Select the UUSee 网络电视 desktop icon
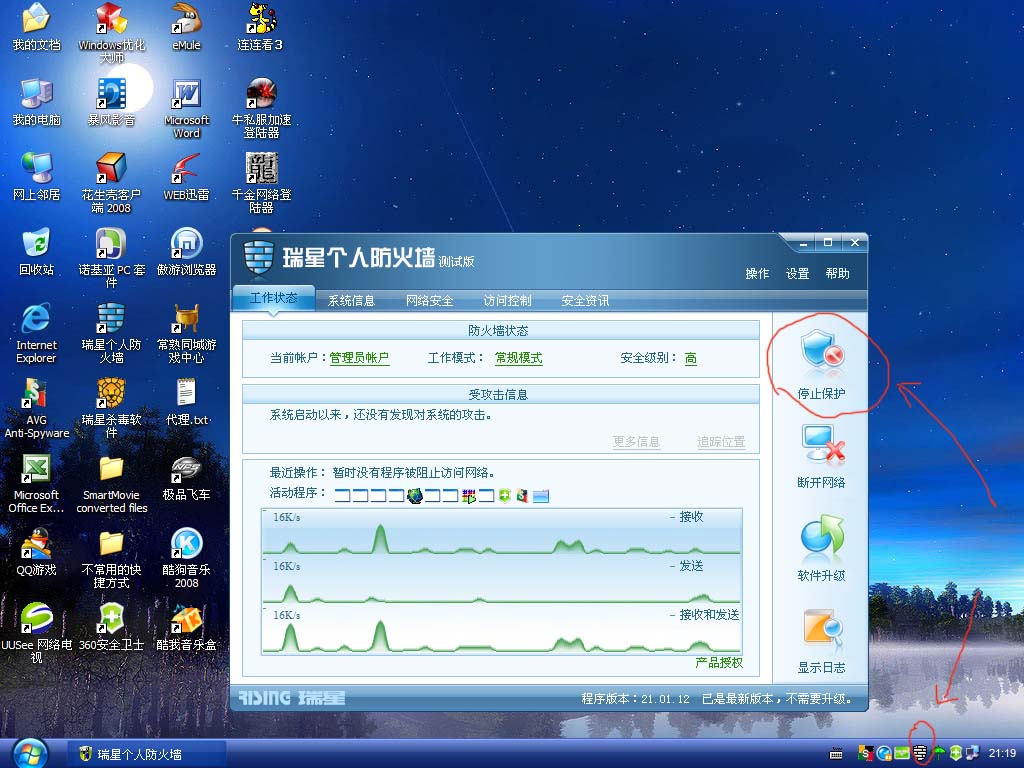The width and height of the screenshot is (1024, 768). (x=36, y=632)
